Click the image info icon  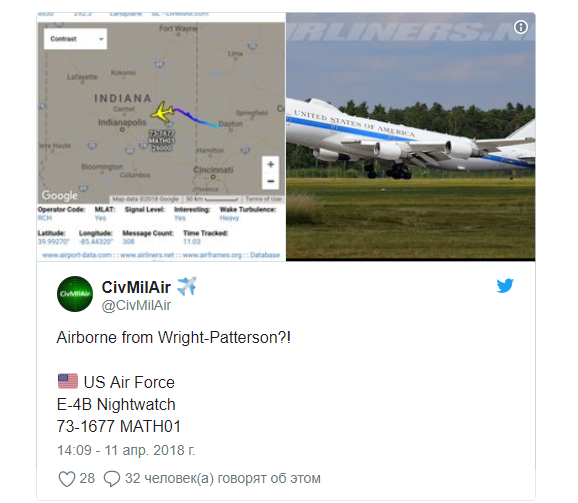click(x=520, y=27)
